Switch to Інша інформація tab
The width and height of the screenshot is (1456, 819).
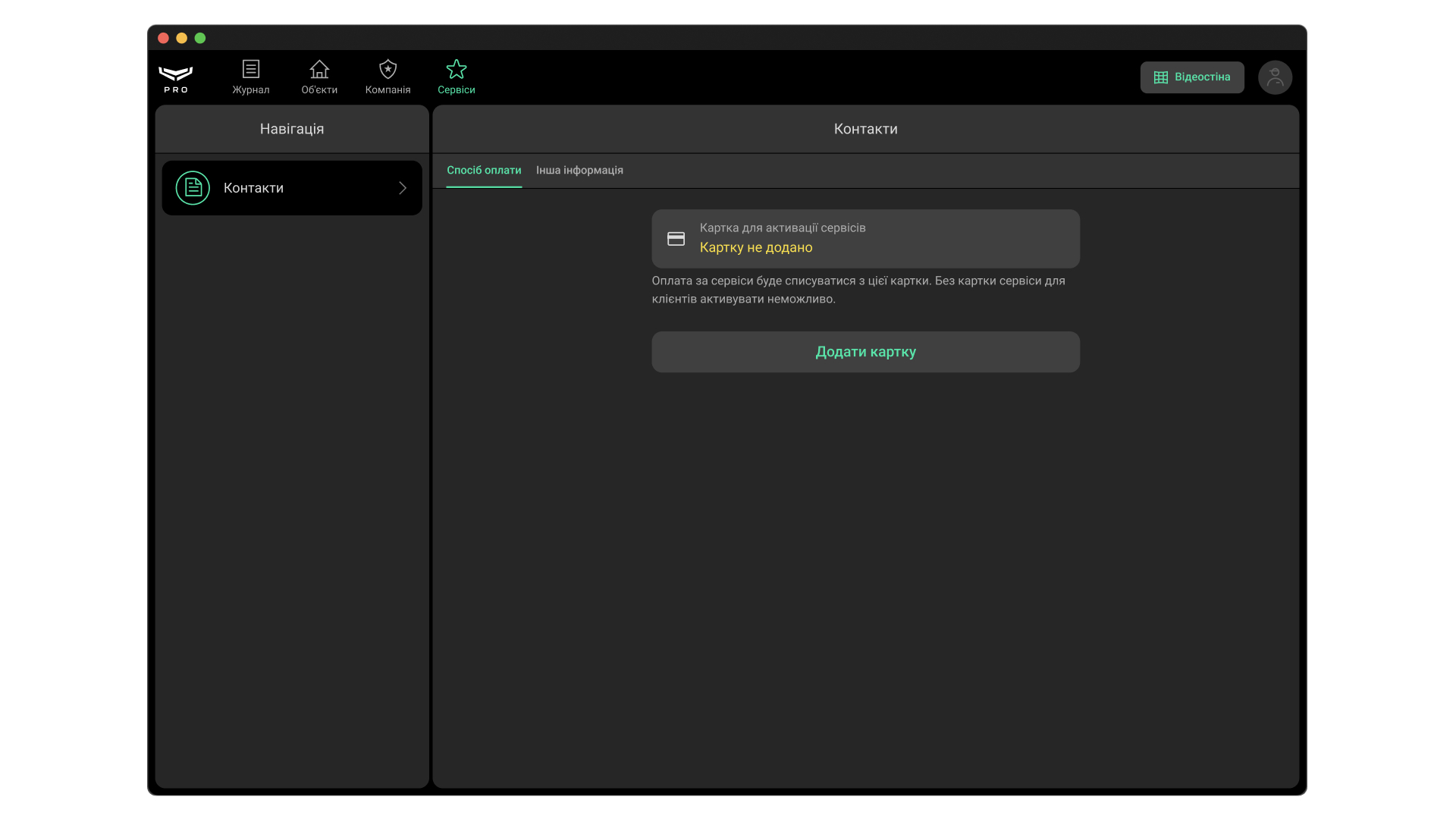[579, 171]
